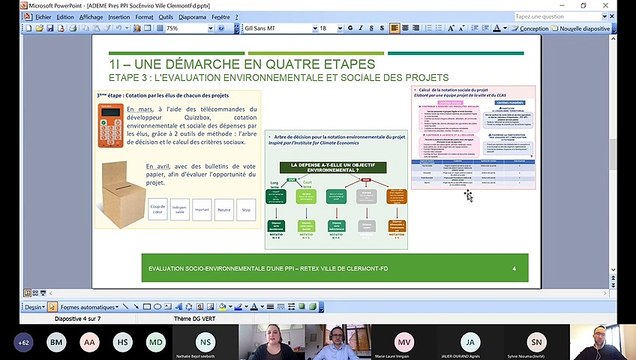The height and width of the screenshot is (360, 636).
Task: Open the Fenêtre menu
Action: [221, 17]
